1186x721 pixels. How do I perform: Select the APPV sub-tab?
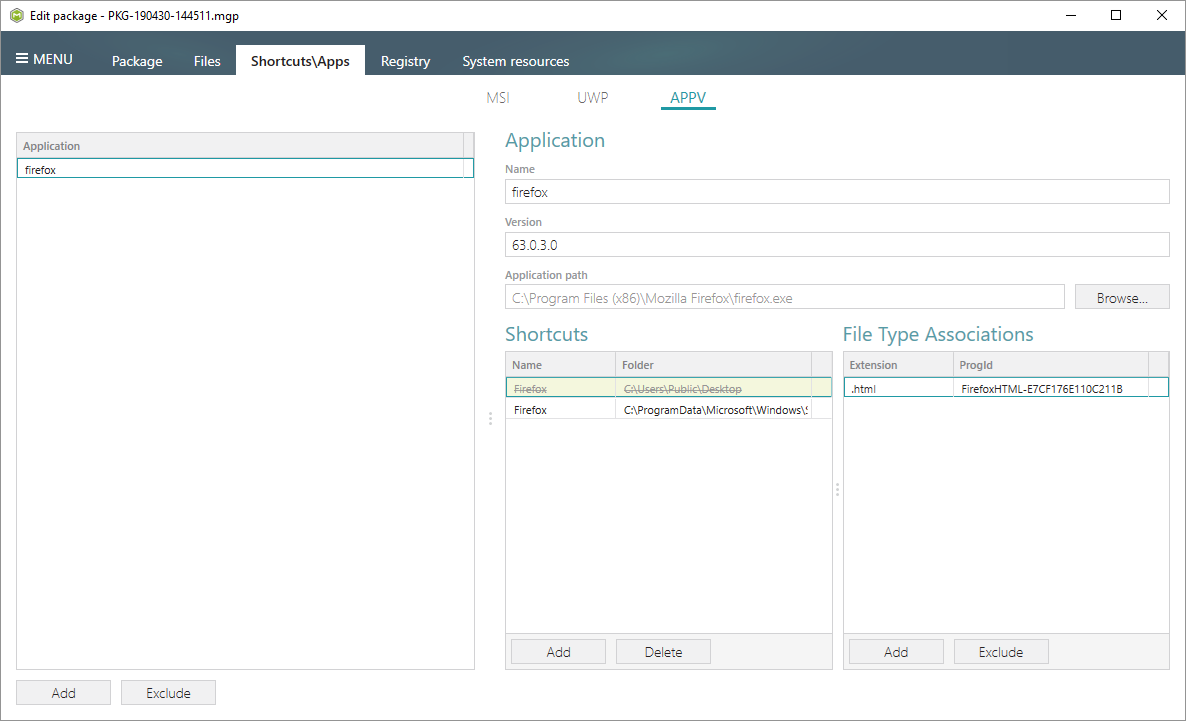tap(688, 98)
